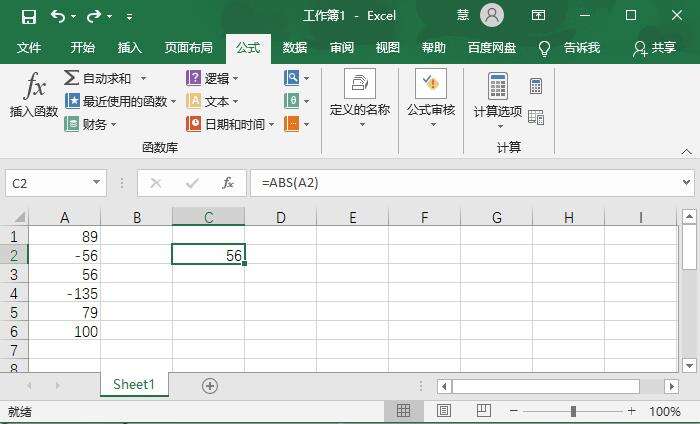This screenshot has height=424, width=700.
Task: Click the 自动求和 sigma icon
Action: point(71,78)
